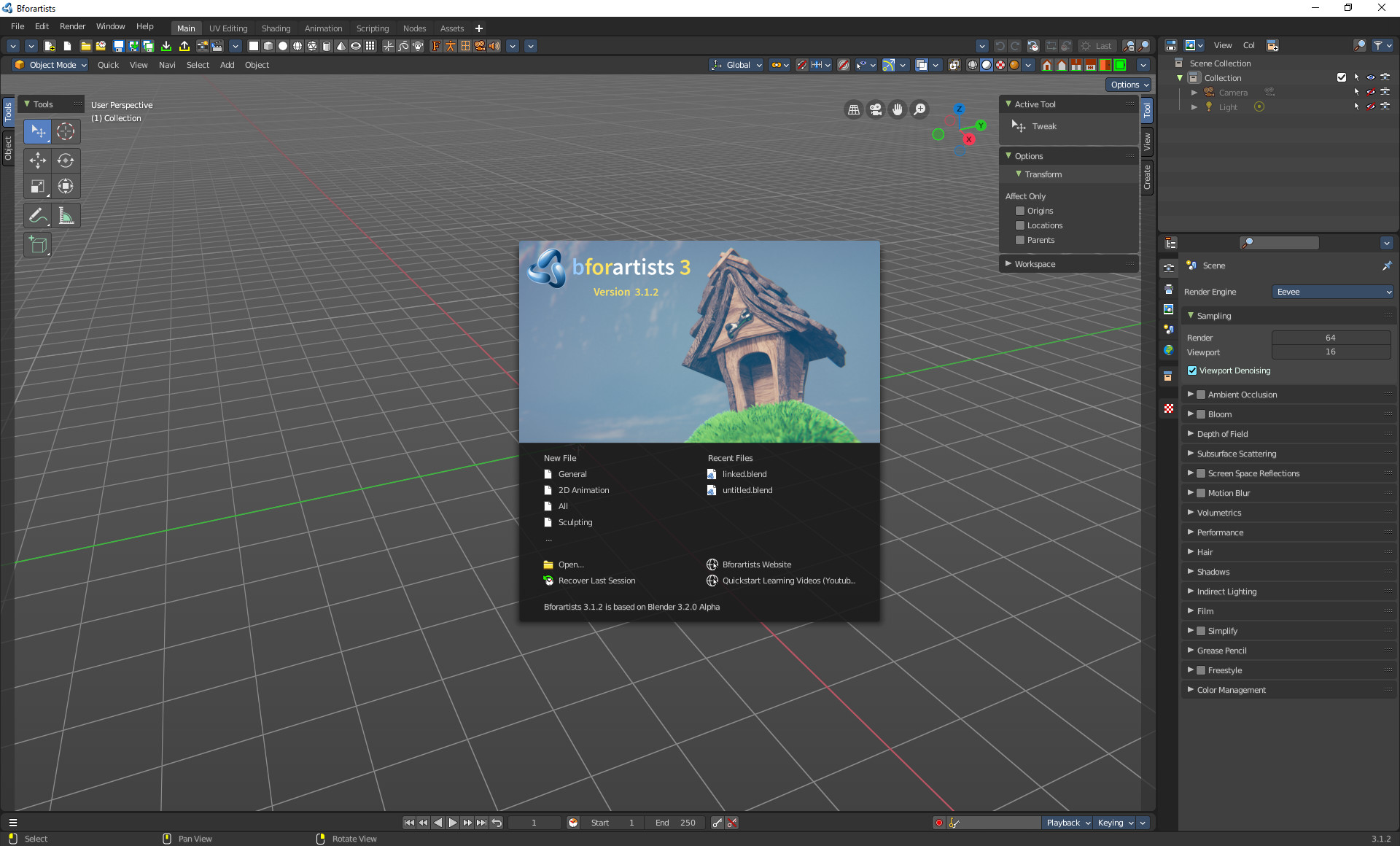This screenshot has height=846, width=1400.
Task: Click Recover Last Session
Action: tap(596, 581)
